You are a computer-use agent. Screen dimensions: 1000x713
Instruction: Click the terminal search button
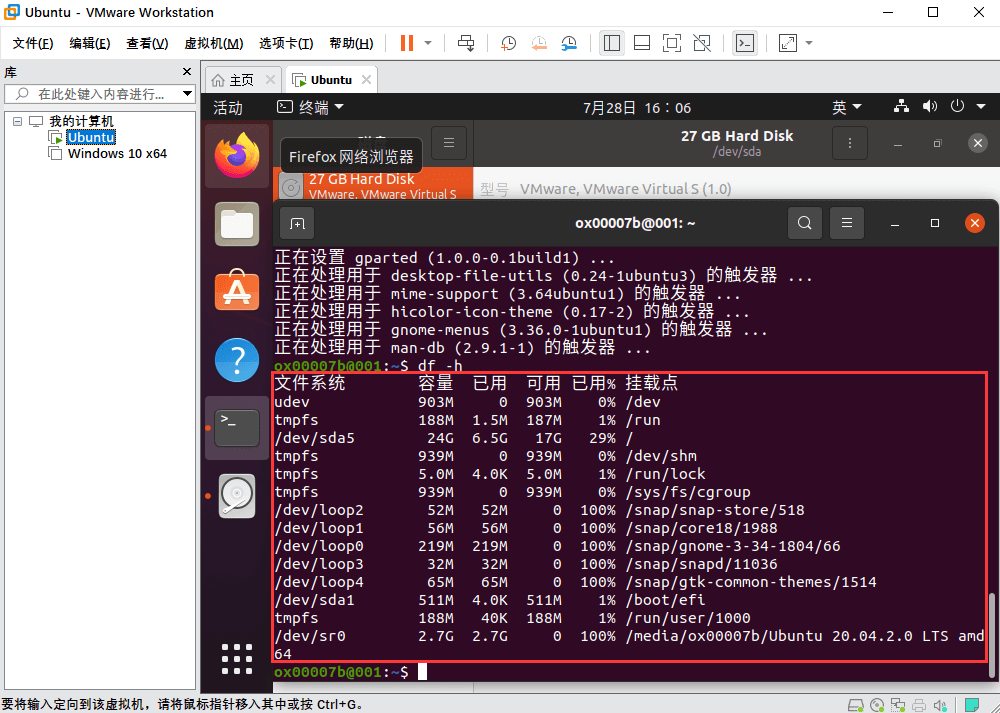click(x=805, y=224)
